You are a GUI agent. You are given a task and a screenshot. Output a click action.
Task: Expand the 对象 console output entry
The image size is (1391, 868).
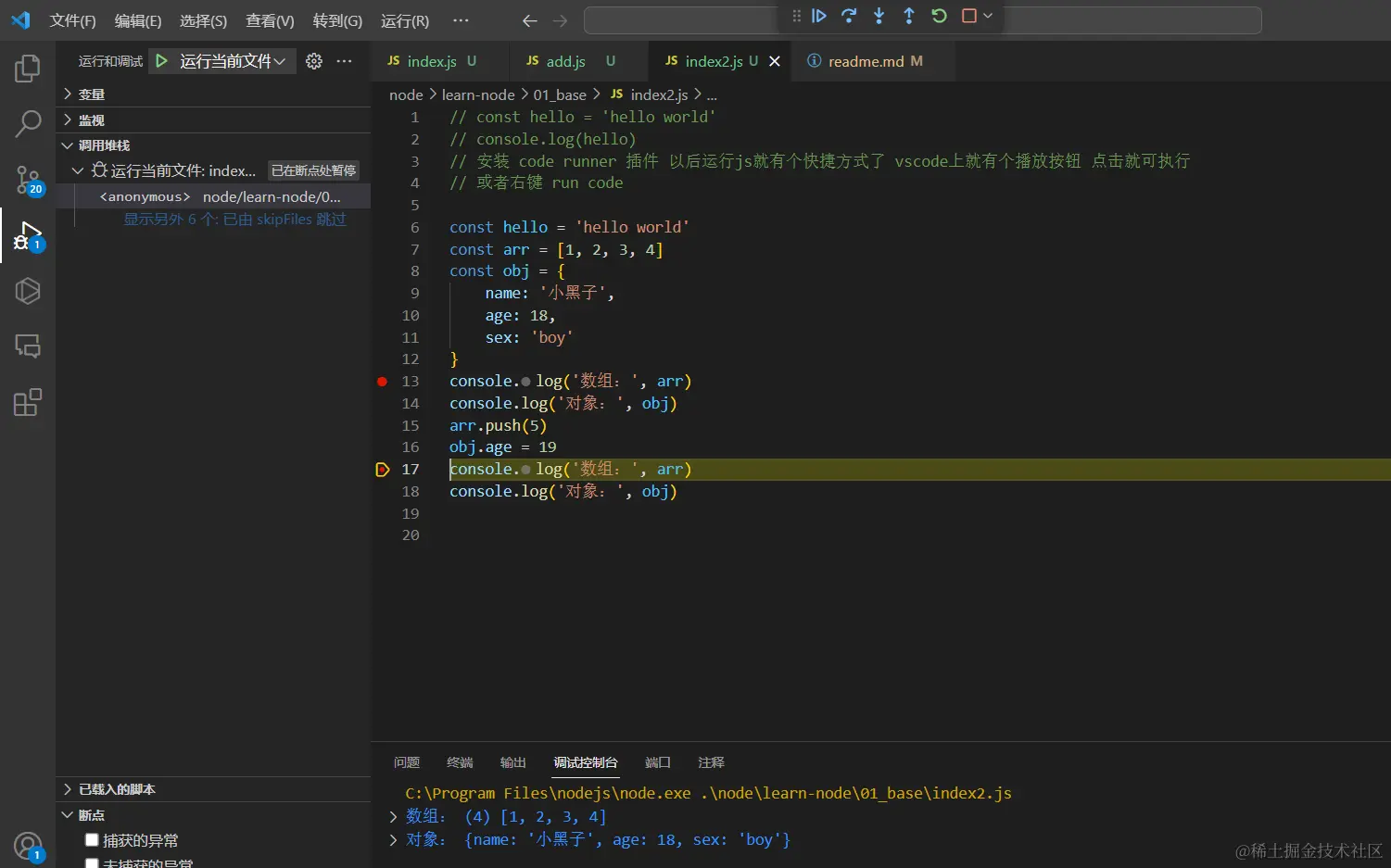click(x=393, y=839)
